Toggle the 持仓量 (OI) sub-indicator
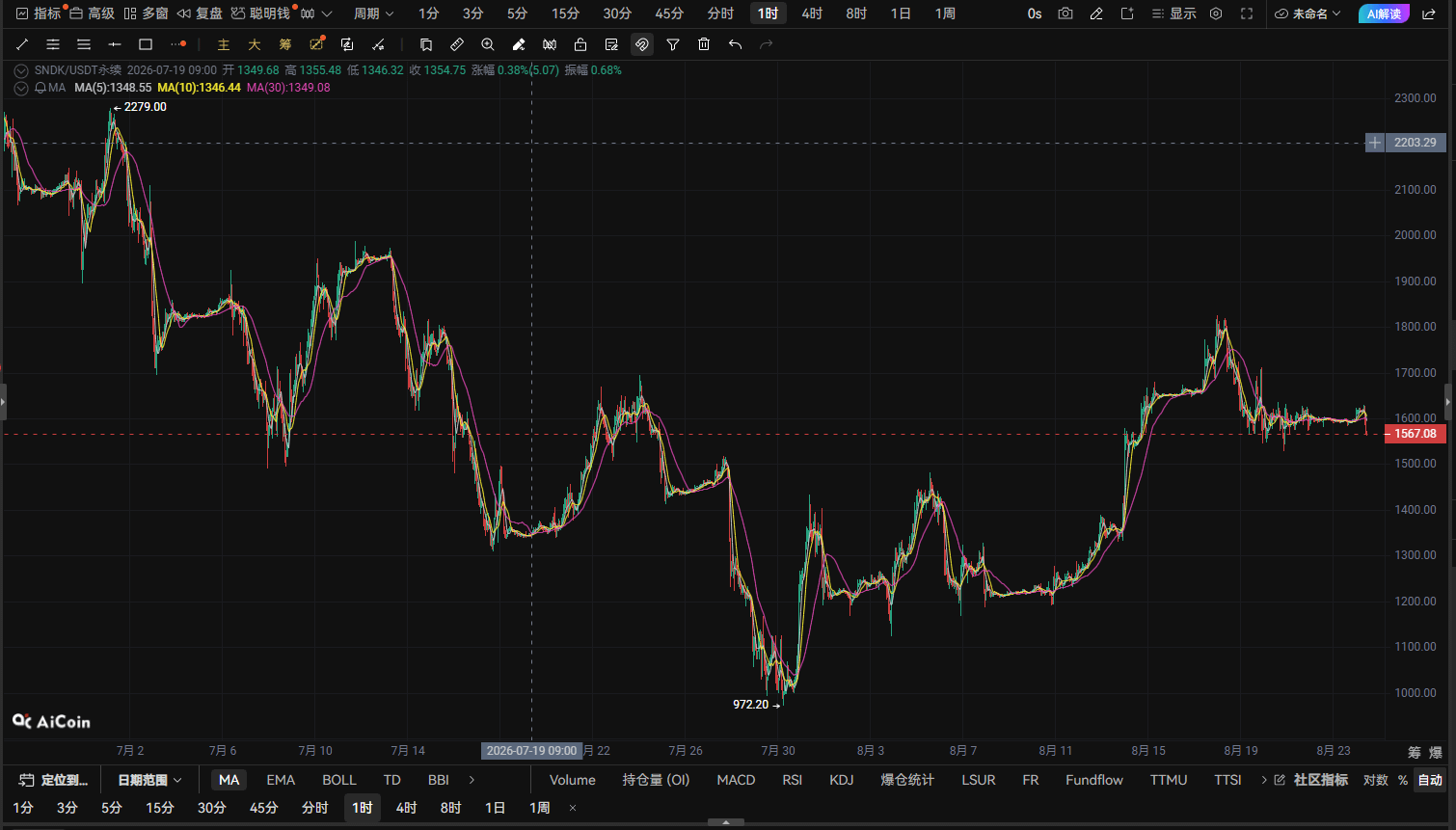Screen dimensions: 1456x830 tap(657, 780)
